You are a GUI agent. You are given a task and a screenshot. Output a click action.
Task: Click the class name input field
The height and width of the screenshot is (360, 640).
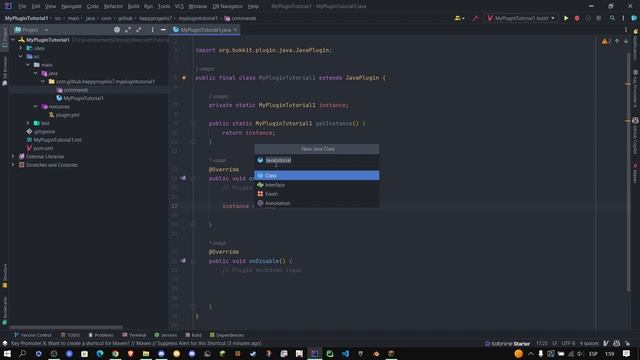tap(317, 160)
